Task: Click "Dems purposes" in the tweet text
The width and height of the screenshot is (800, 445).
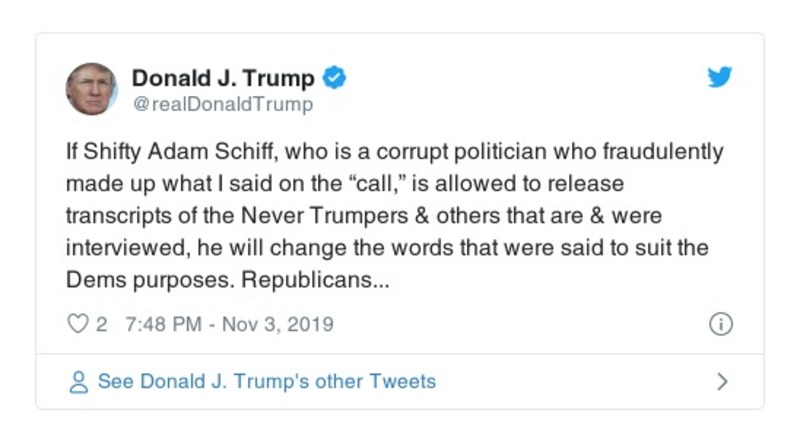Action: coord(151,281)
